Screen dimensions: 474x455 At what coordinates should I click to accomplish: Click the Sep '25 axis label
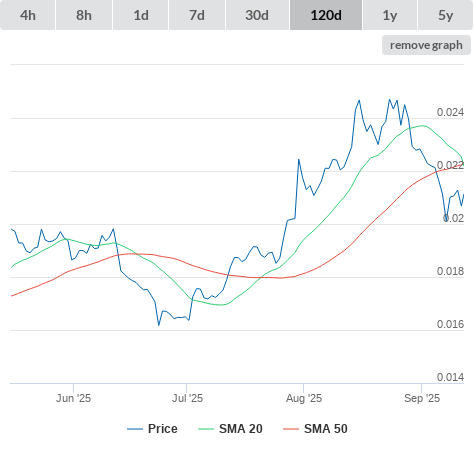pyautogui.click(x=422, y=398)
